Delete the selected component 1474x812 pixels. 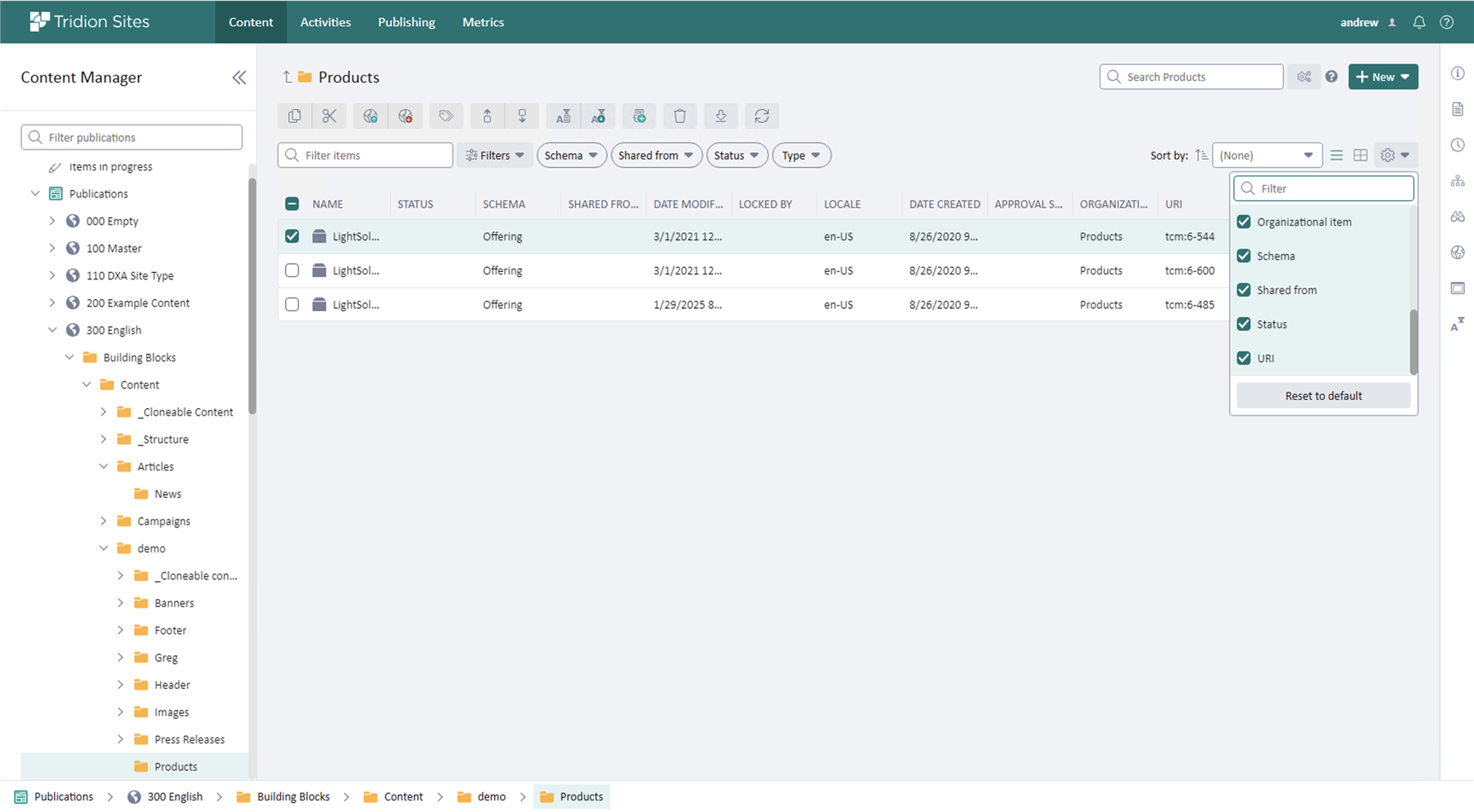(x=680, y=116)
